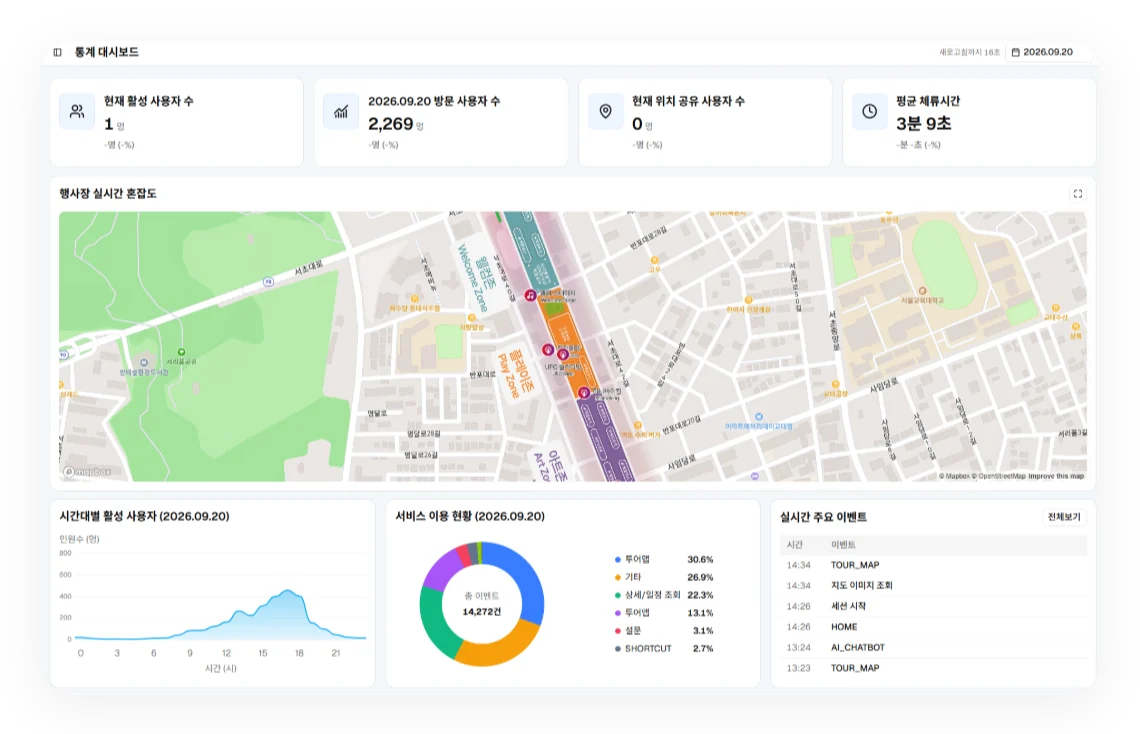The height and width of the screenshot is (734, 1140).
Task: Click the 이벤트 column header in events table
Action: [x=843, y=545]
